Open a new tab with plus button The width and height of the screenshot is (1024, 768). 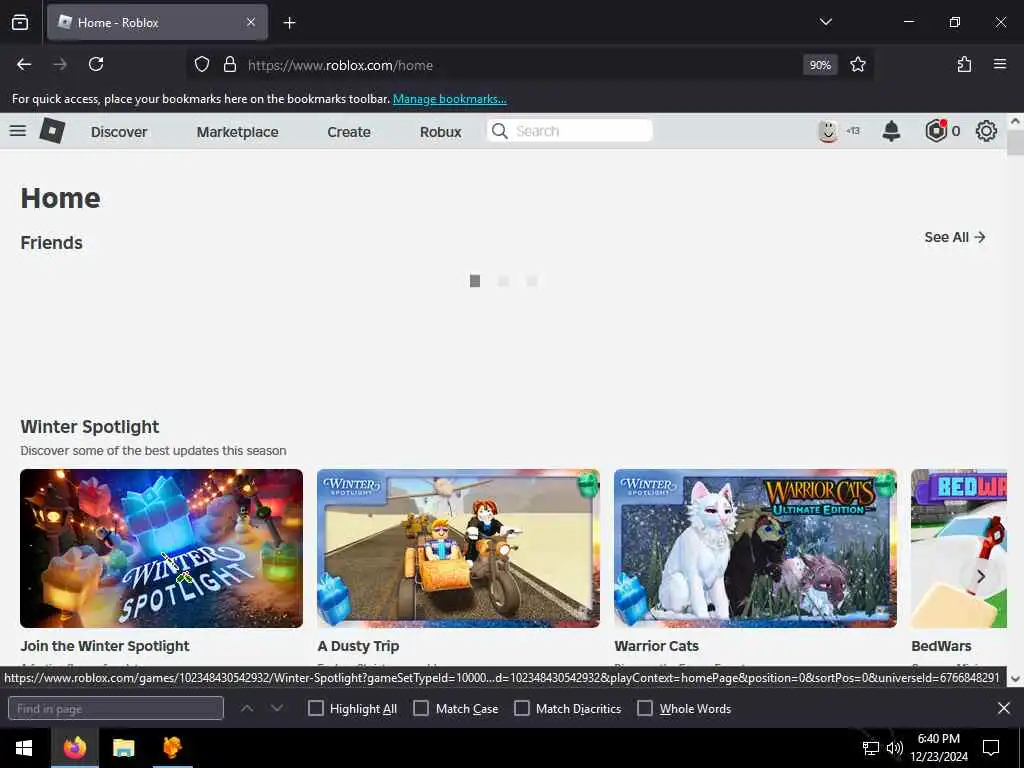[x=289, y=23]
